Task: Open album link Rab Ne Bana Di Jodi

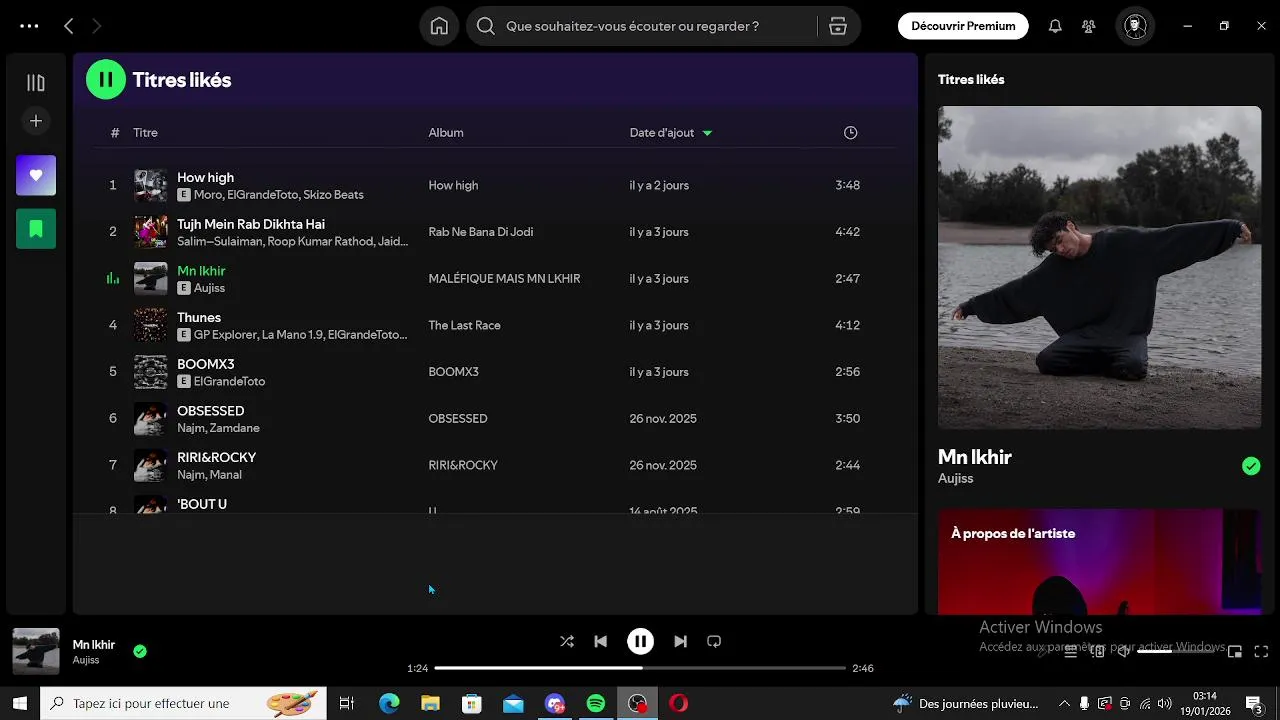Action: (x=481, y=232)
